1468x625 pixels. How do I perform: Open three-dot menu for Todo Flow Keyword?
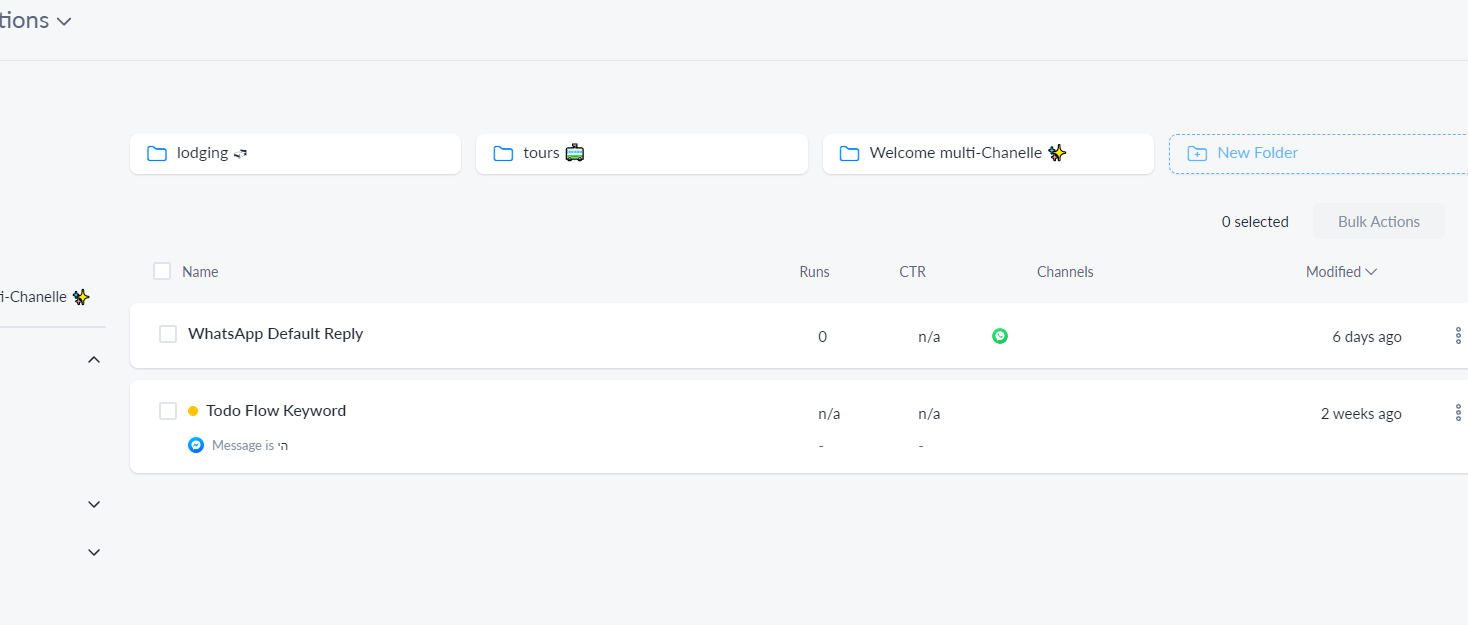(x=1458, y=413)
